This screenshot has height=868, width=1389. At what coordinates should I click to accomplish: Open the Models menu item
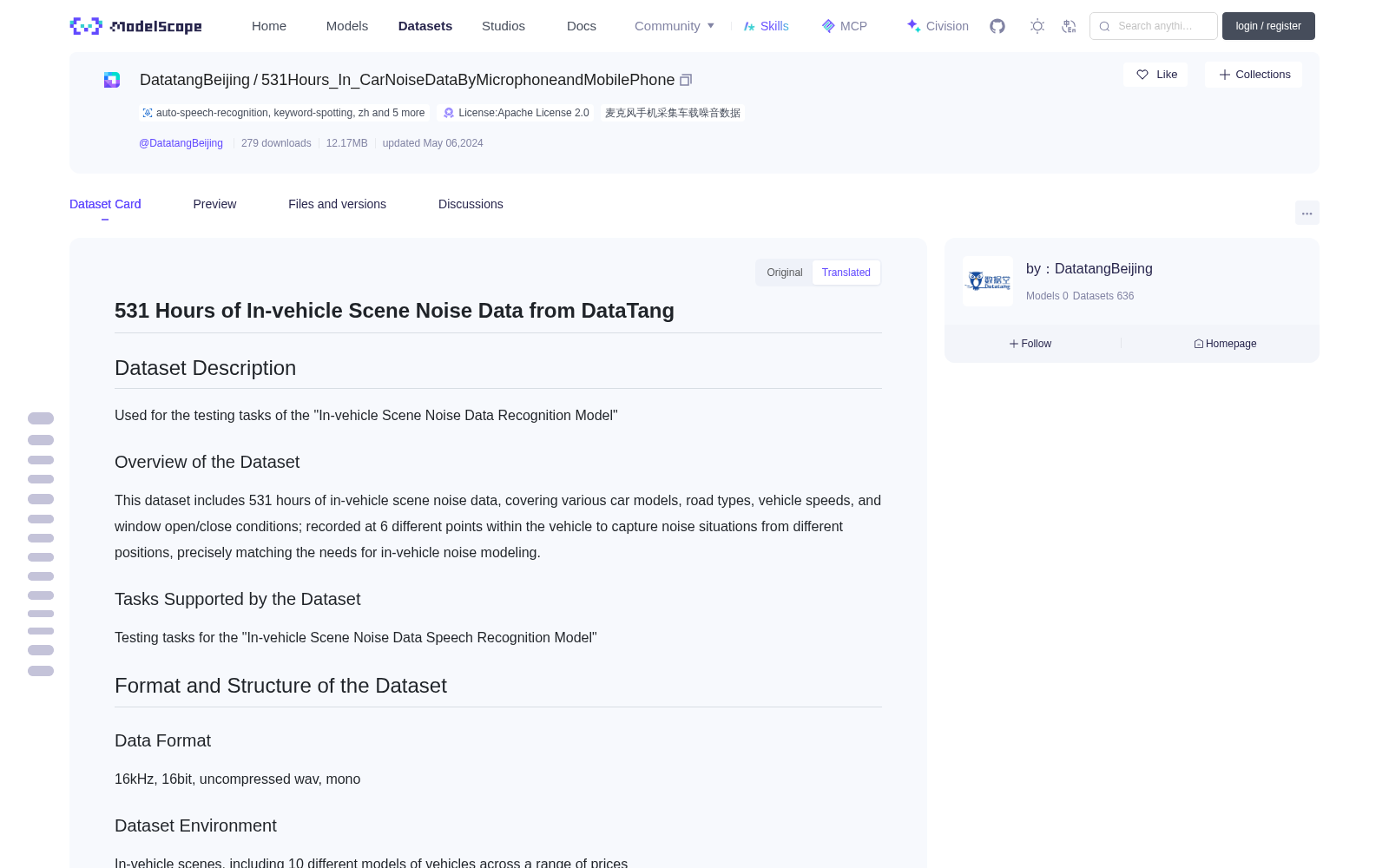347,26
